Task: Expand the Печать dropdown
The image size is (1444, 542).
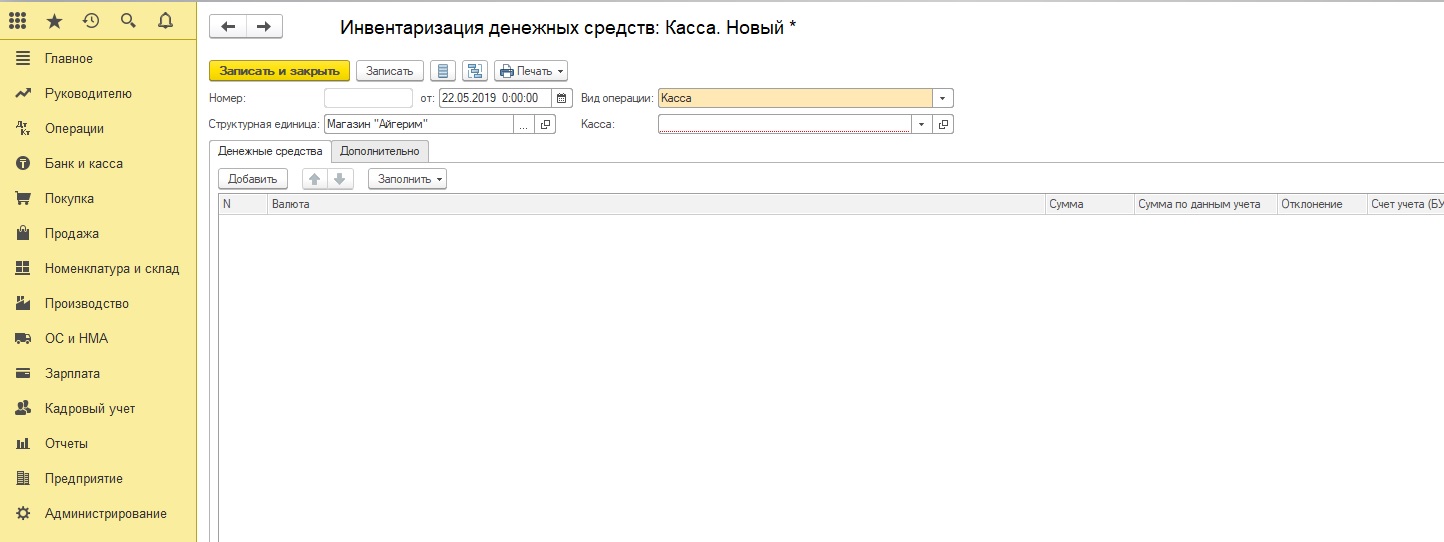Action: pos(531,71)
